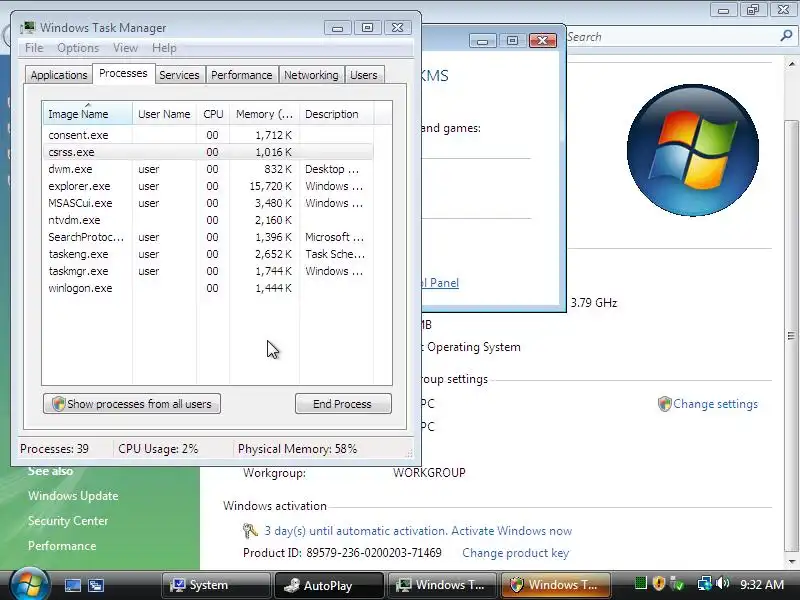The height and width of the screenshot is (600, 800).
Task: Click Activate Windows now link
Action: (x=511, y=531)
